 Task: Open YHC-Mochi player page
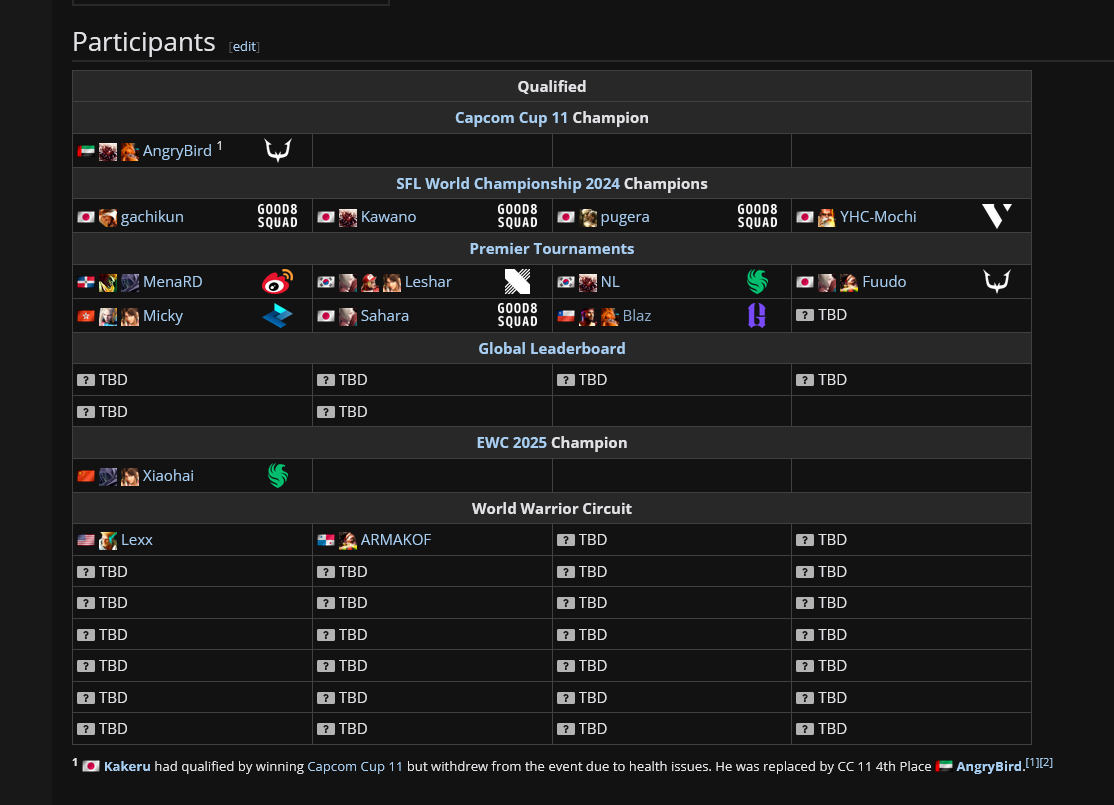click(x=878, y=217)
